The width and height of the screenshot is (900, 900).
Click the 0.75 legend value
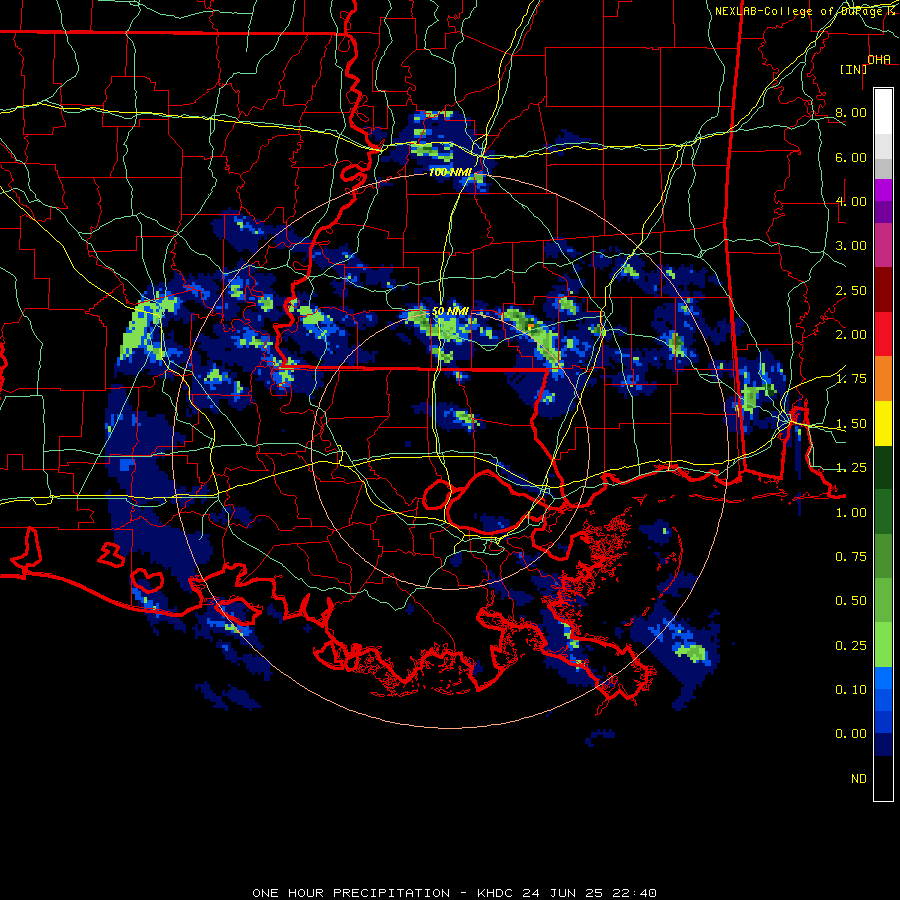(851, 557)
